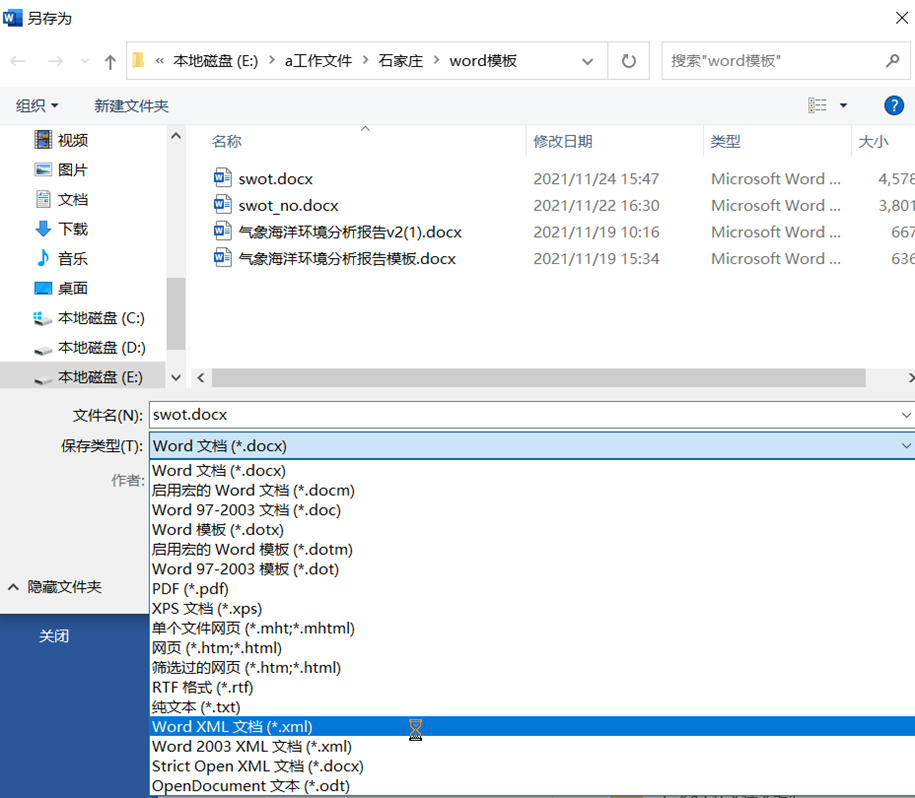Image resolution: width=915 pixels, height=798 pixels.
Task: Choose Word 97-2003 模板 (*.dot)
Action: pyautogui.click(x=532, y=569)
